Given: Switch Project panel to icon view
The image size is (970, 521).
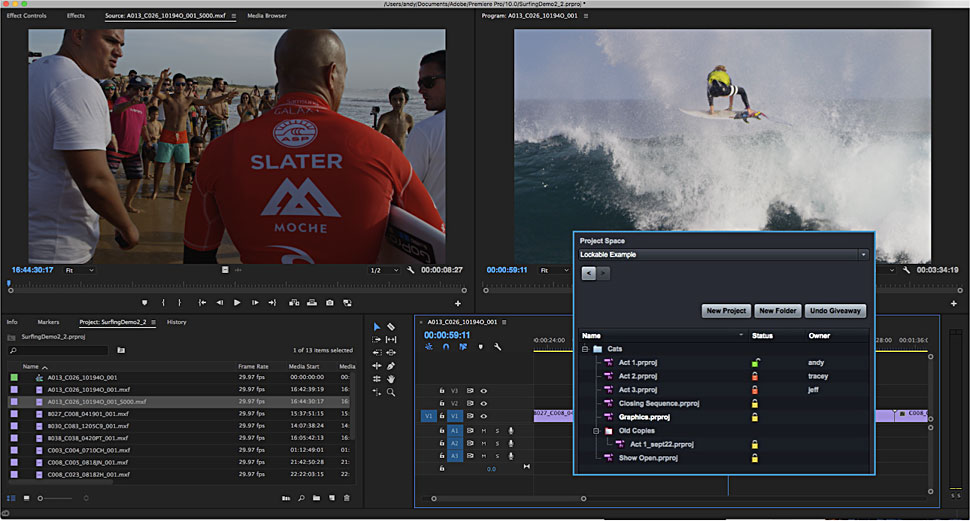Looking at the screenshot, I should tap(26, 498).
